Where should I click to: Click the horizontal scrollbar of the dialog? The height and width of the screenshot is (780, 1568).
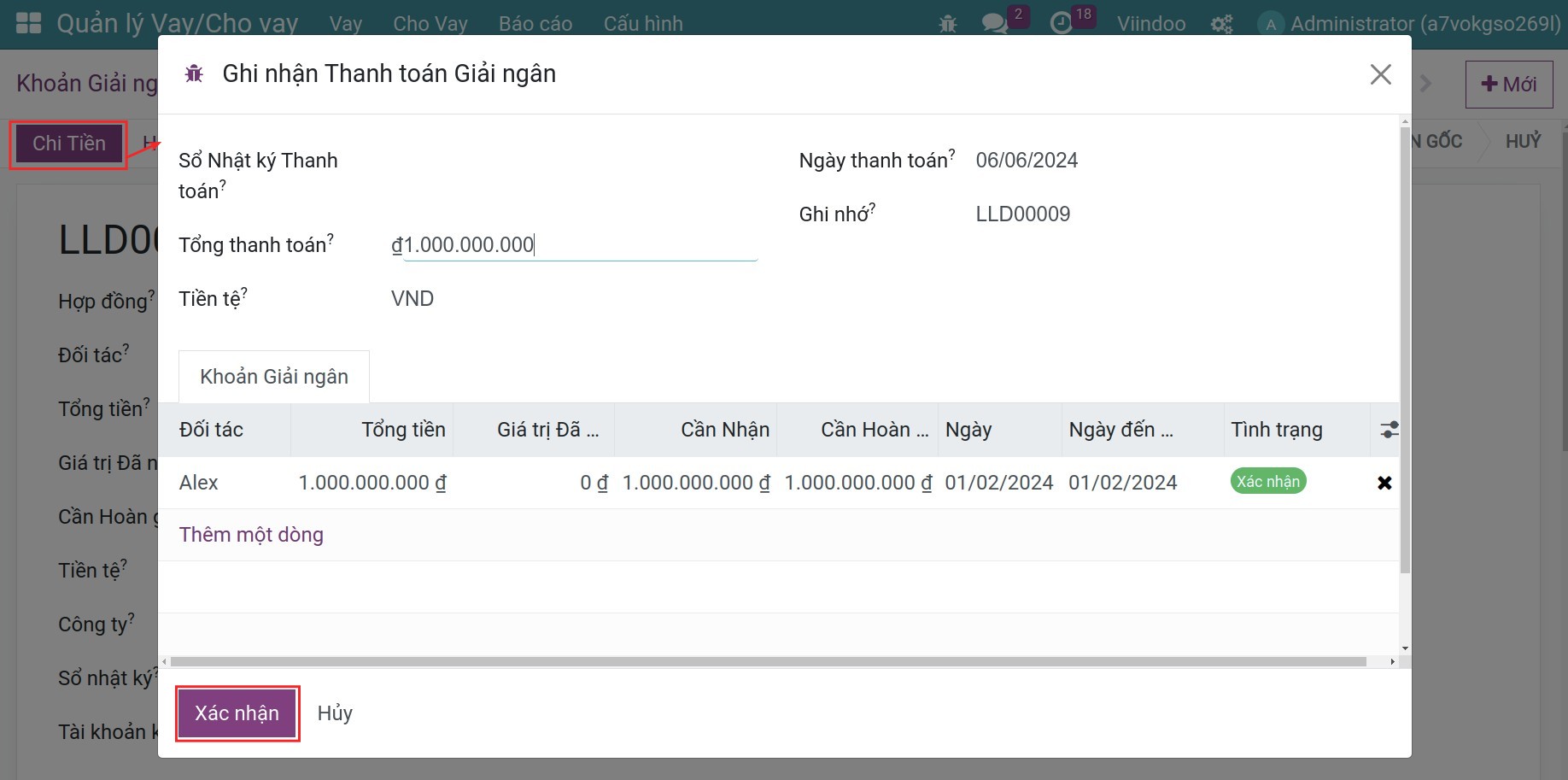[769, 661]
